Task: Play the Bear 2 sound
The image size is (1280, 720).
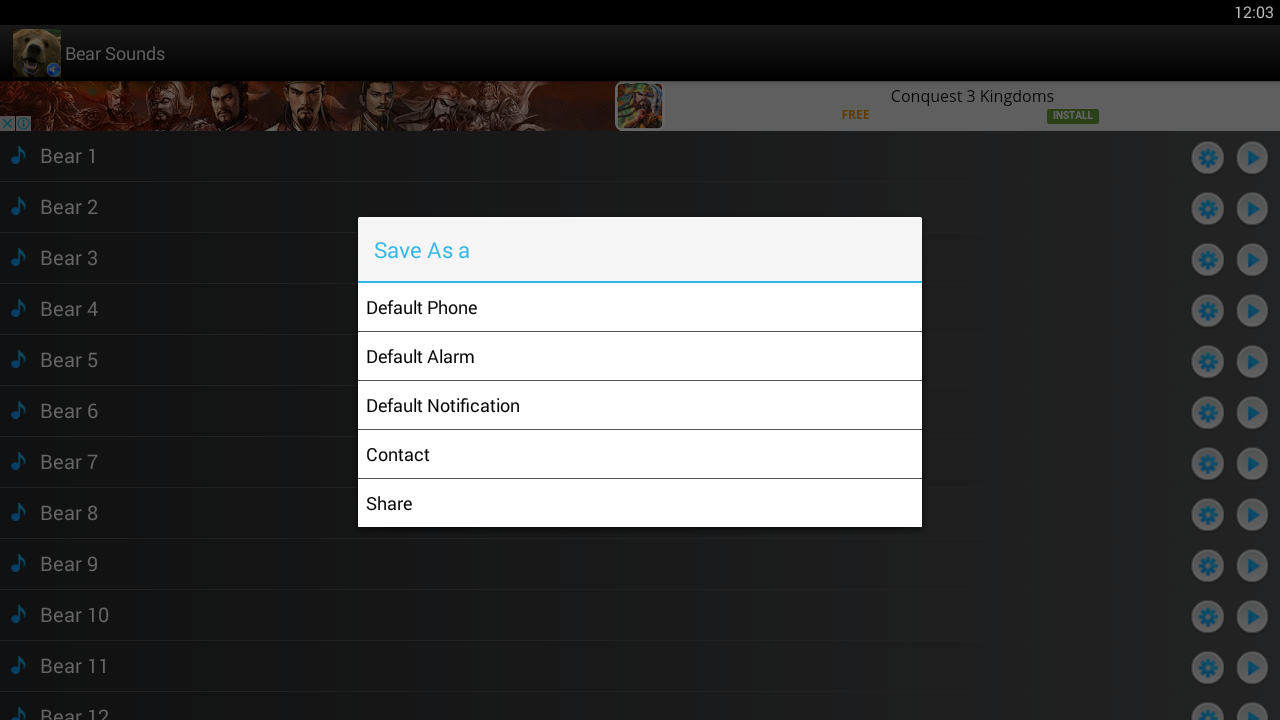Action: click(1252, 208)
